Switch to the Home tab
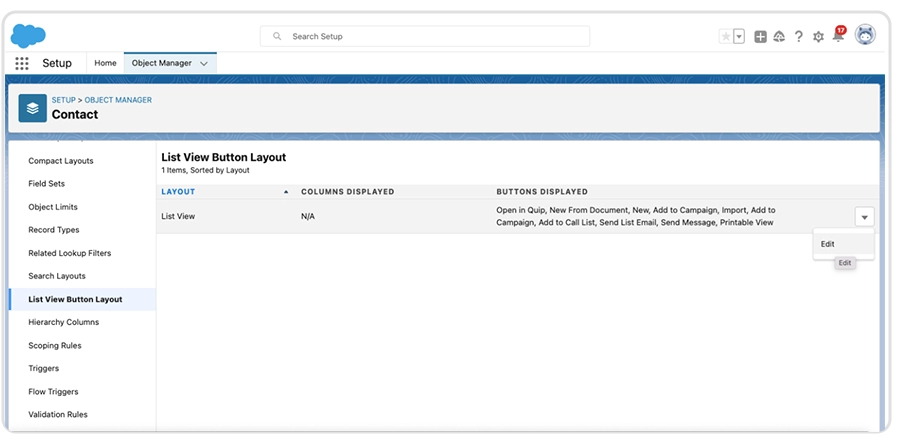900x441 pixels. coord(105,63)
